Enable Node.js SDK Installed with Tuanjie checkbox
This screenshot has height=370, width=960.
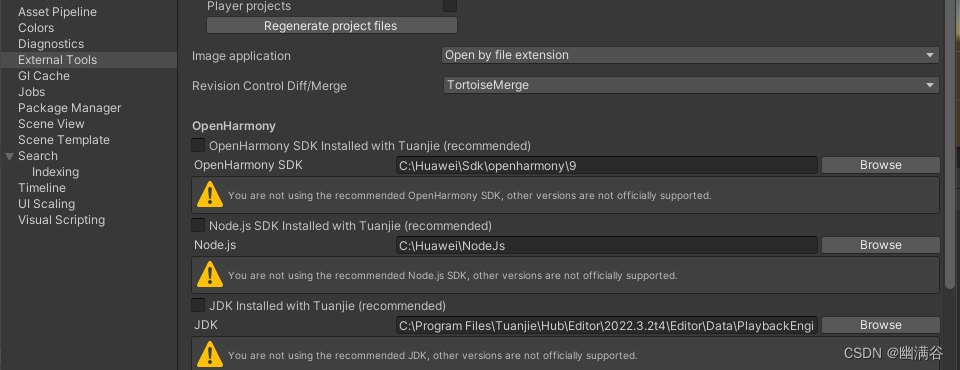click(x=198, y=225)
